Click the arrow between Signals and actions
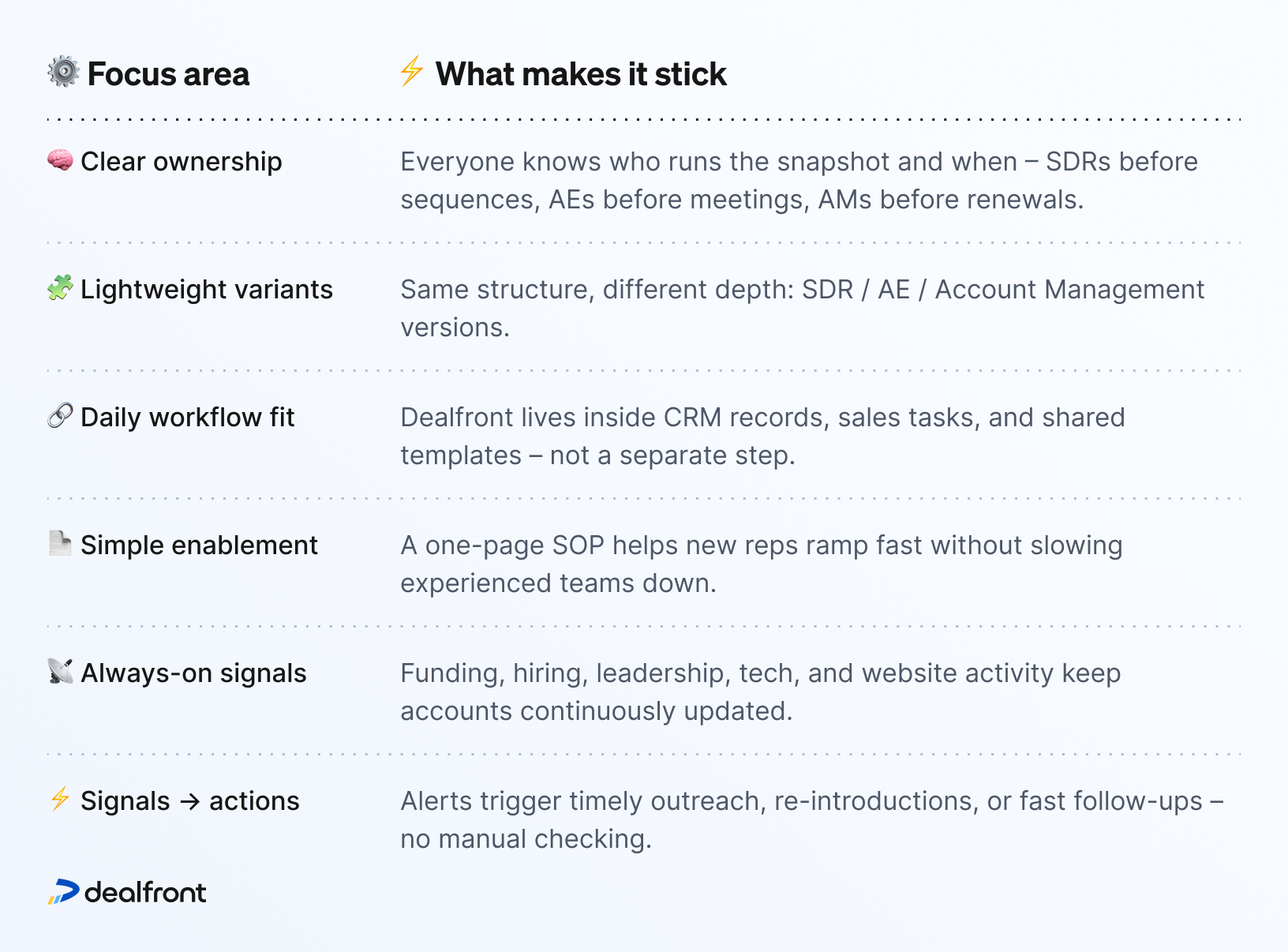The height and width of the screenshot is (952, 1288). coord(189,802)
